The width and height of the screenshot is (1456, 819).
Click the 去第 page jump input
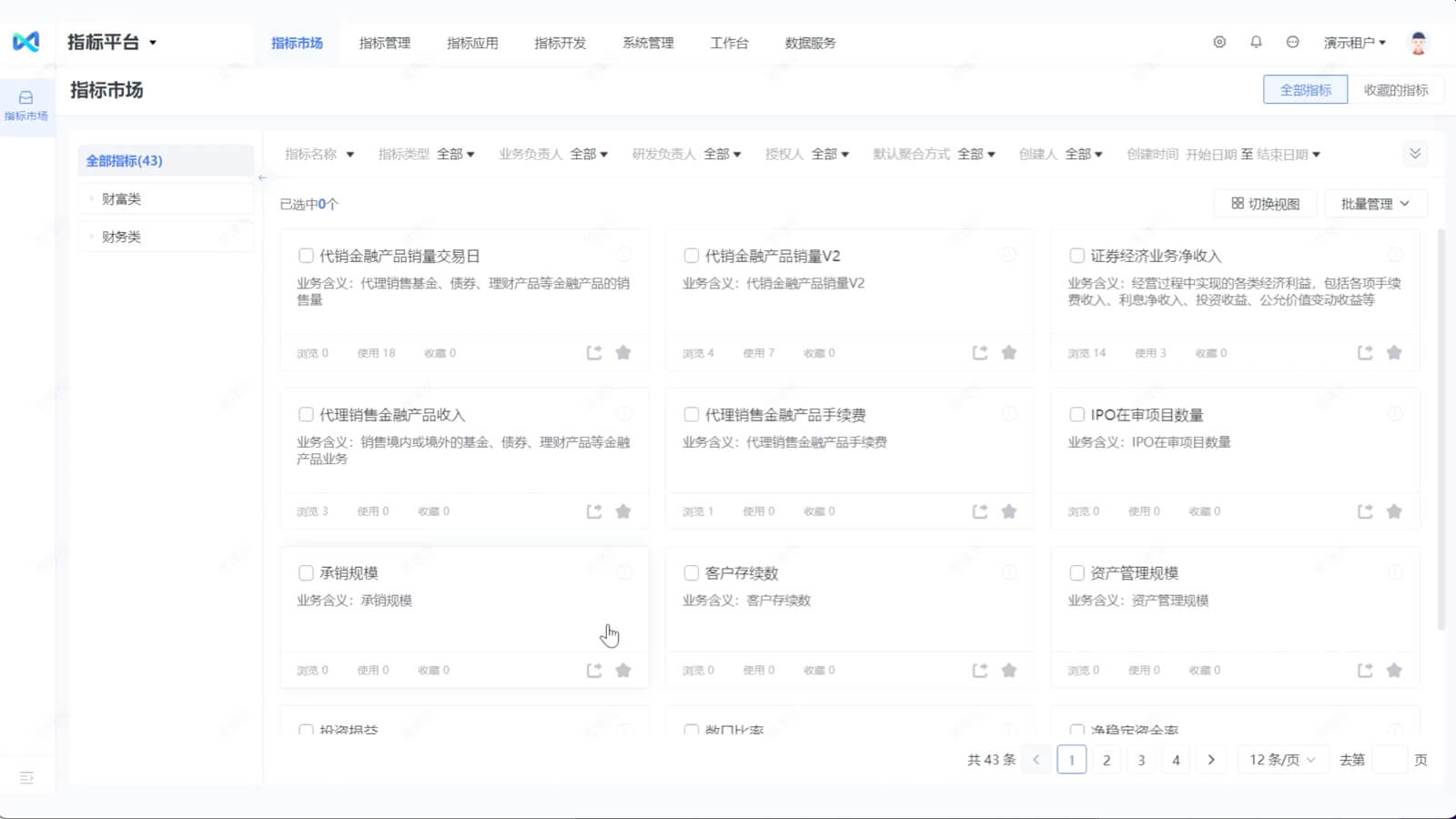(1390, 760)
